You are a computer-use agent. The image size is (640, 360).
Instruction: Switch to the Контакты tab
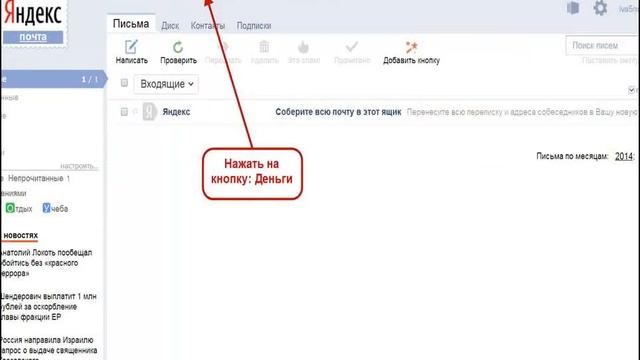tap(208, 25)
